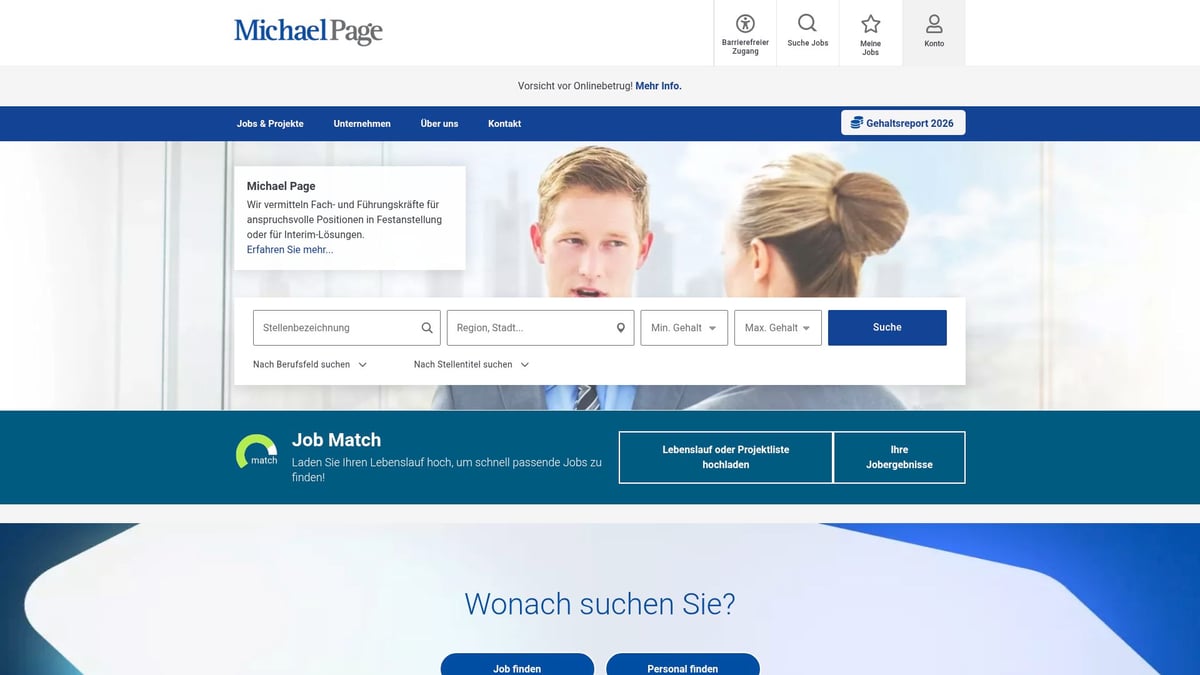Click Lebenslauf oder Projektliste hochladen button

tap(725, 457)
